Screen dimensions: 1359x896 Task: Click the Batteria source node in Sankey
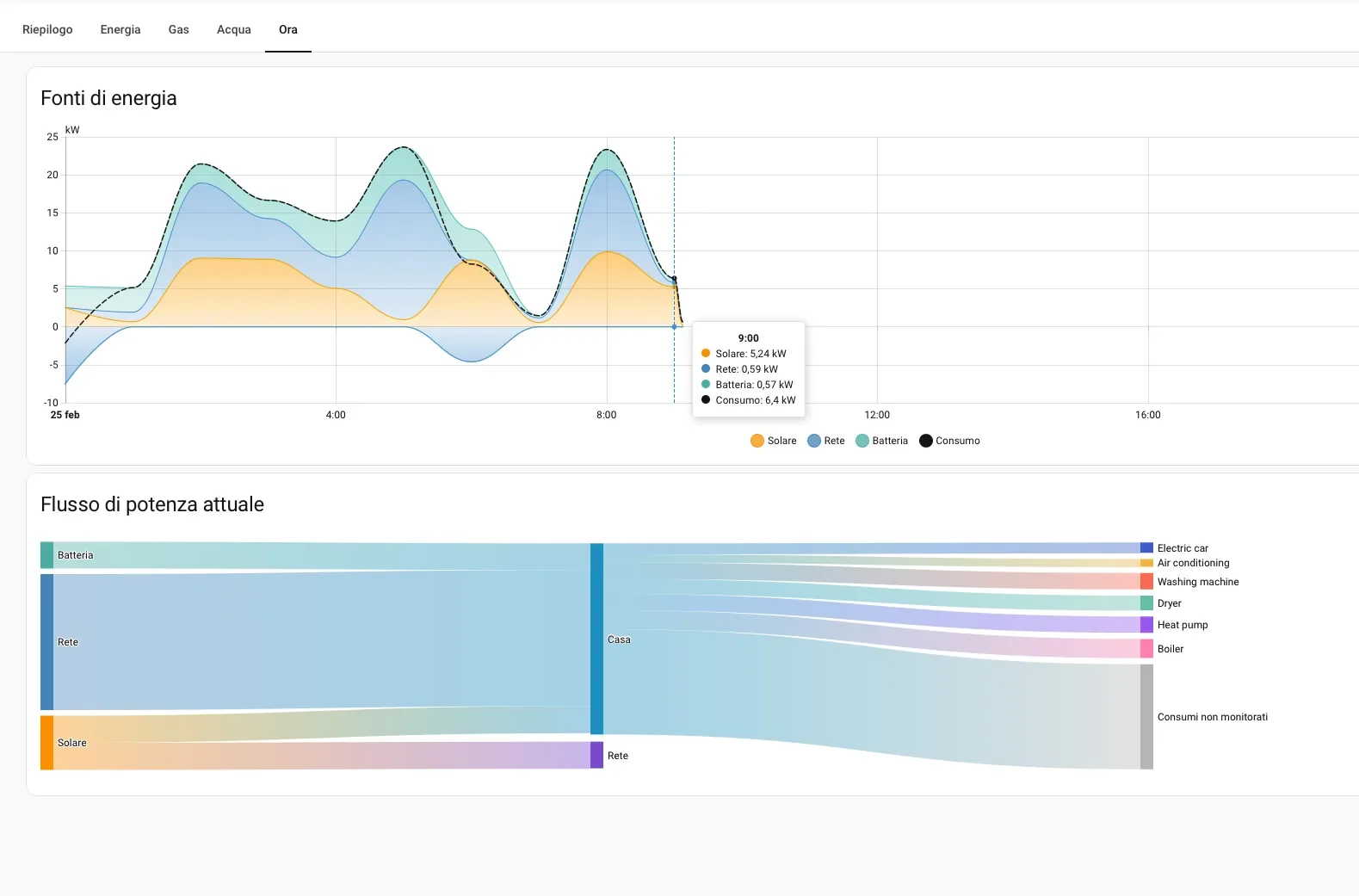(46, 555)
